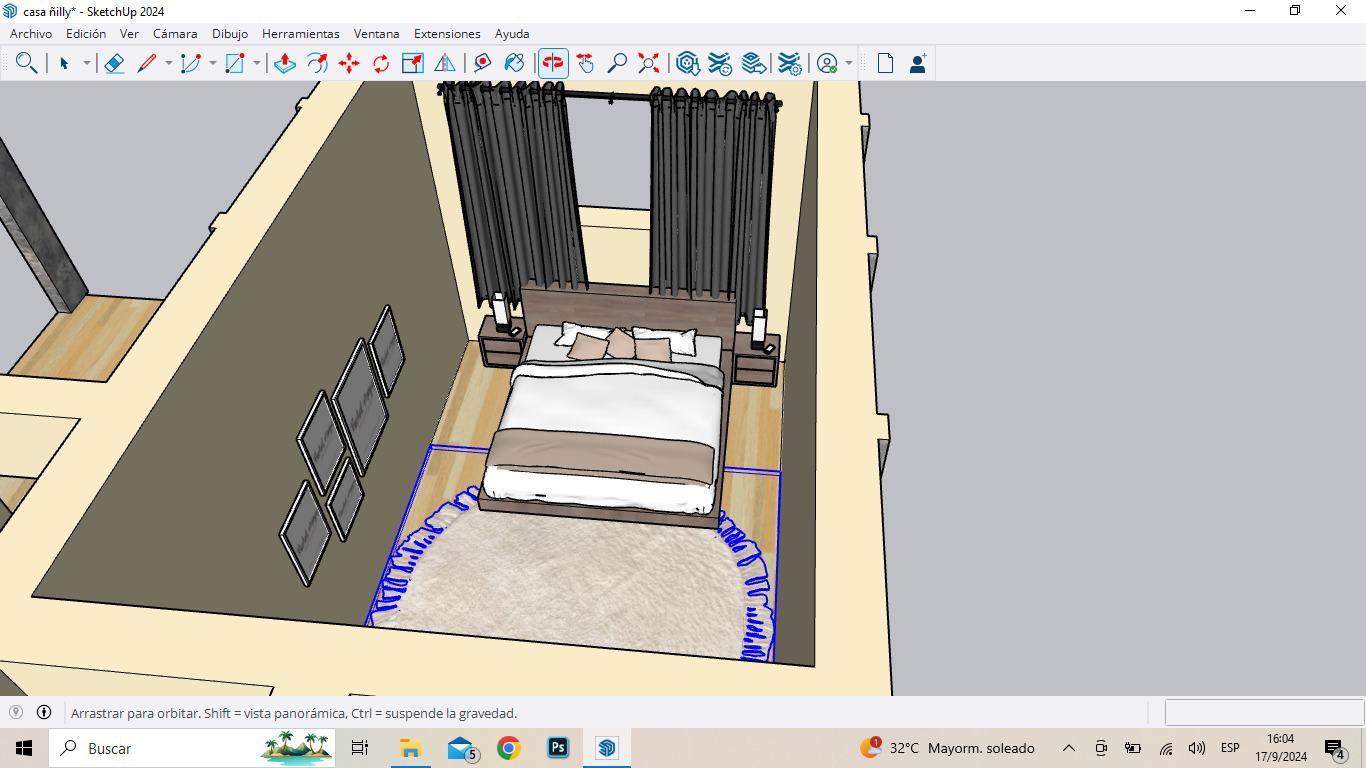Screen dimensions: 1366x768
Task: Select the Scale tool
Action: [413, 63]
